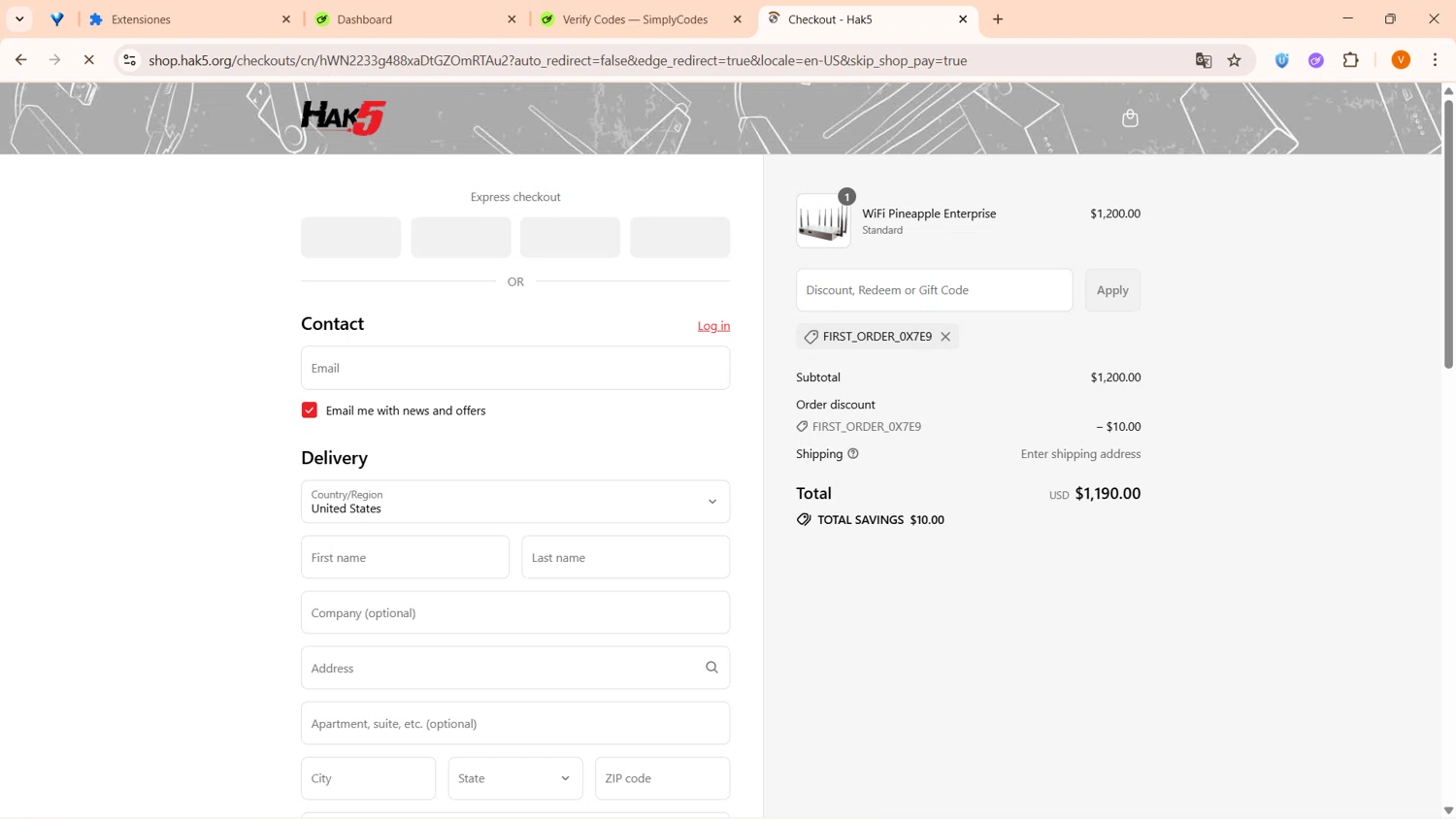1456x819 pixels.
Task: Open a new tab with plus button
Action: [x=998, y=19]
